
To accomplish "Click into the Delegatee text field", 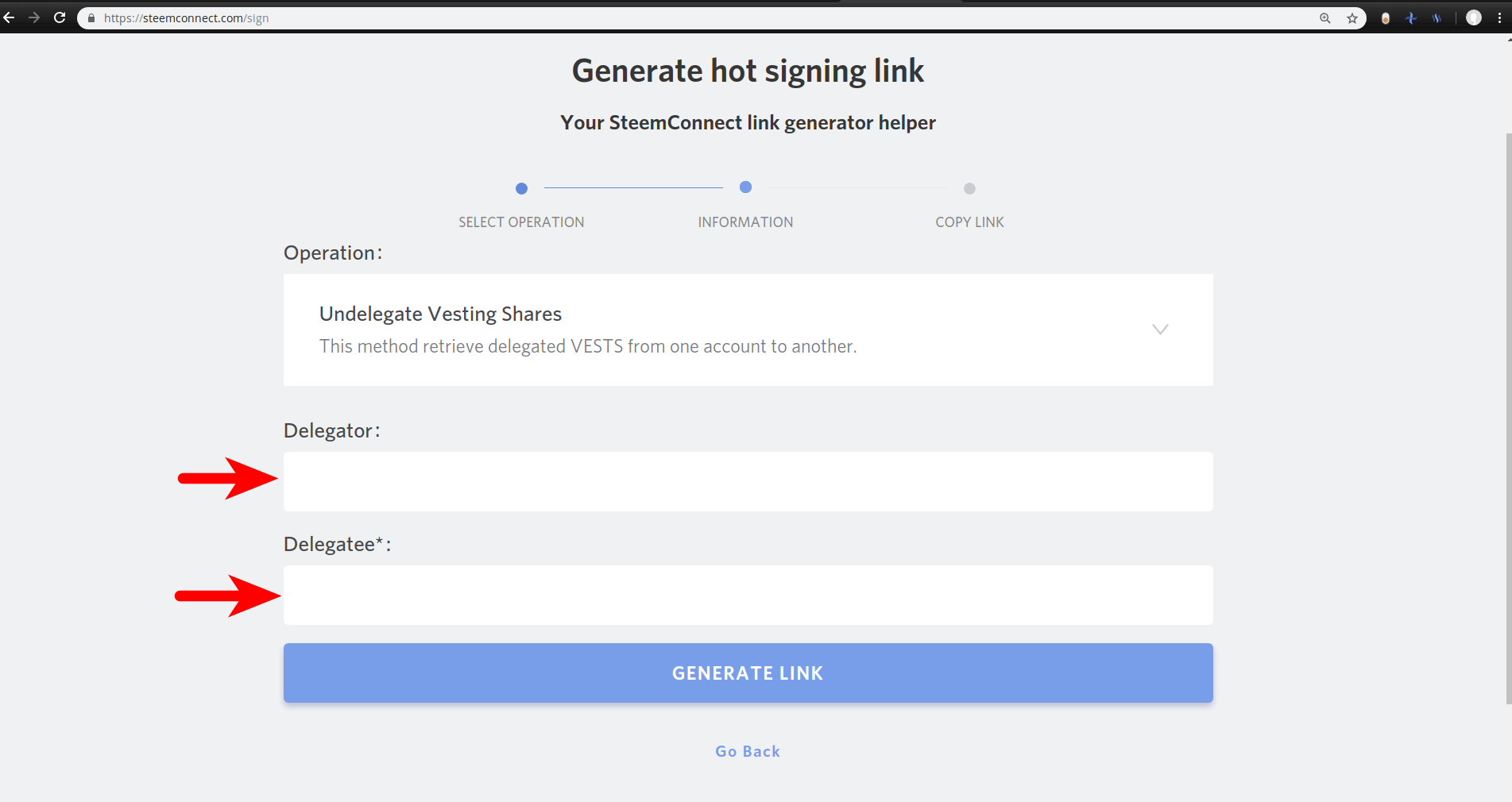I will pyautogui.click(x=748, y=595).
